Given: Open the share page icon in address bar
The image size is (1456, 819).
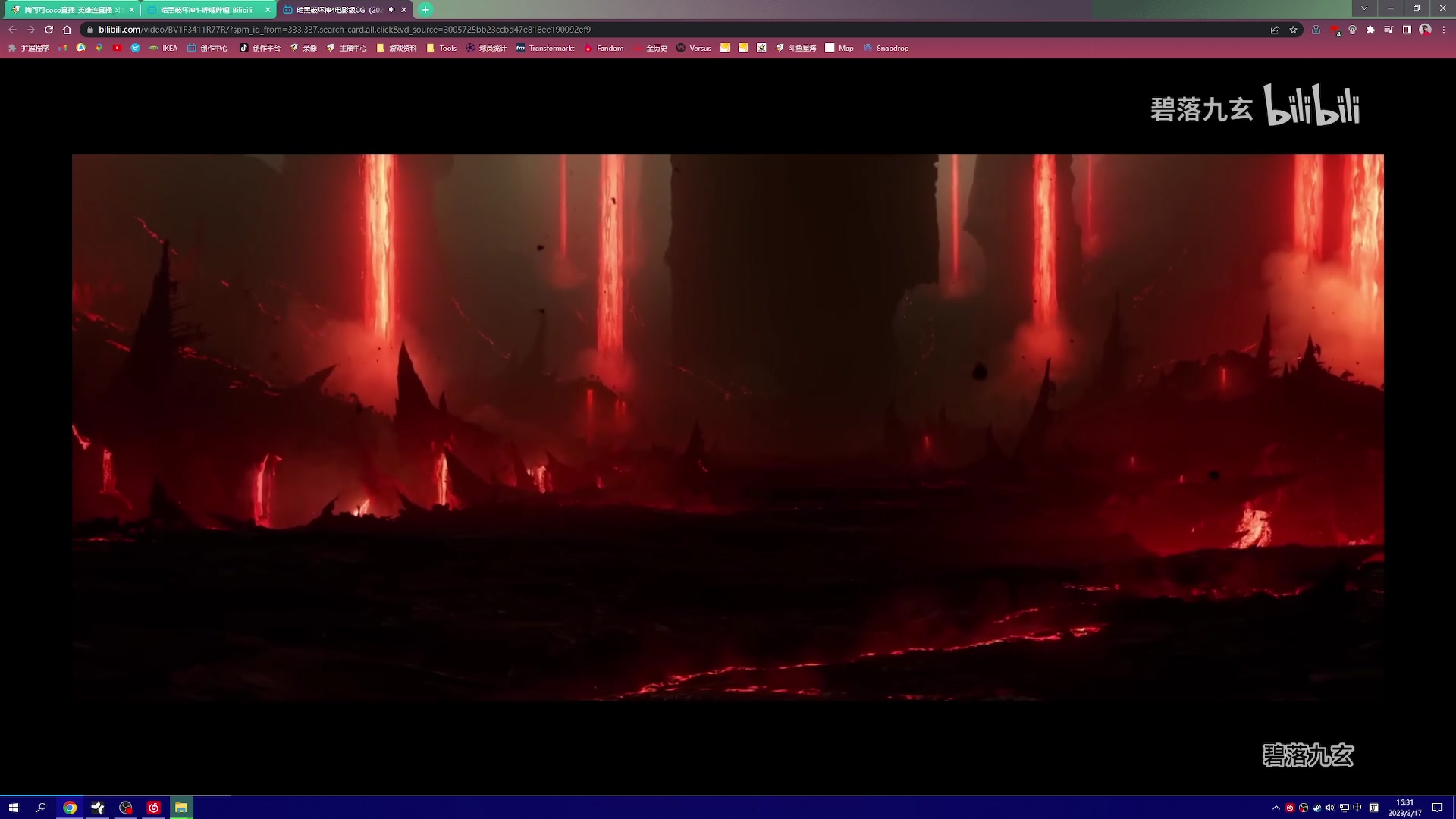Looking at the screenshot, I should pos(1275,30).
